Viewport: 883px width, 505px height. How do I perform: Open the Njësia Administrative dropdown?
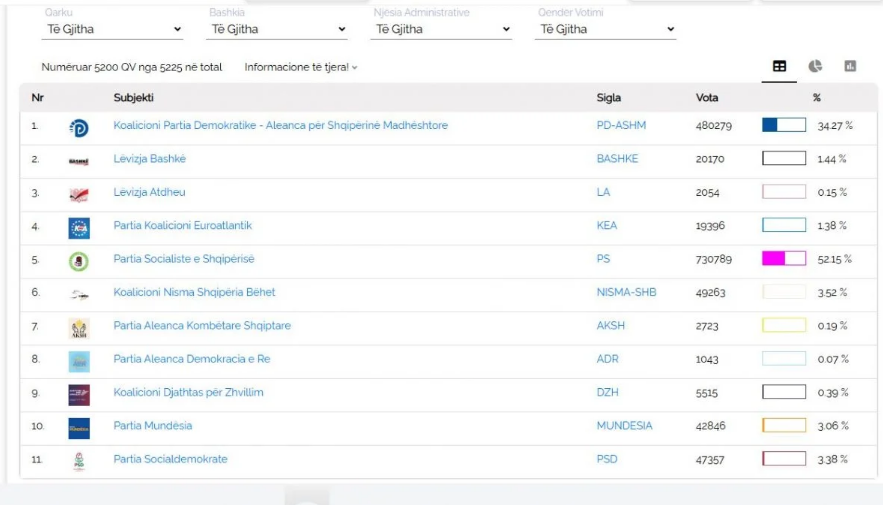(441, 29)
